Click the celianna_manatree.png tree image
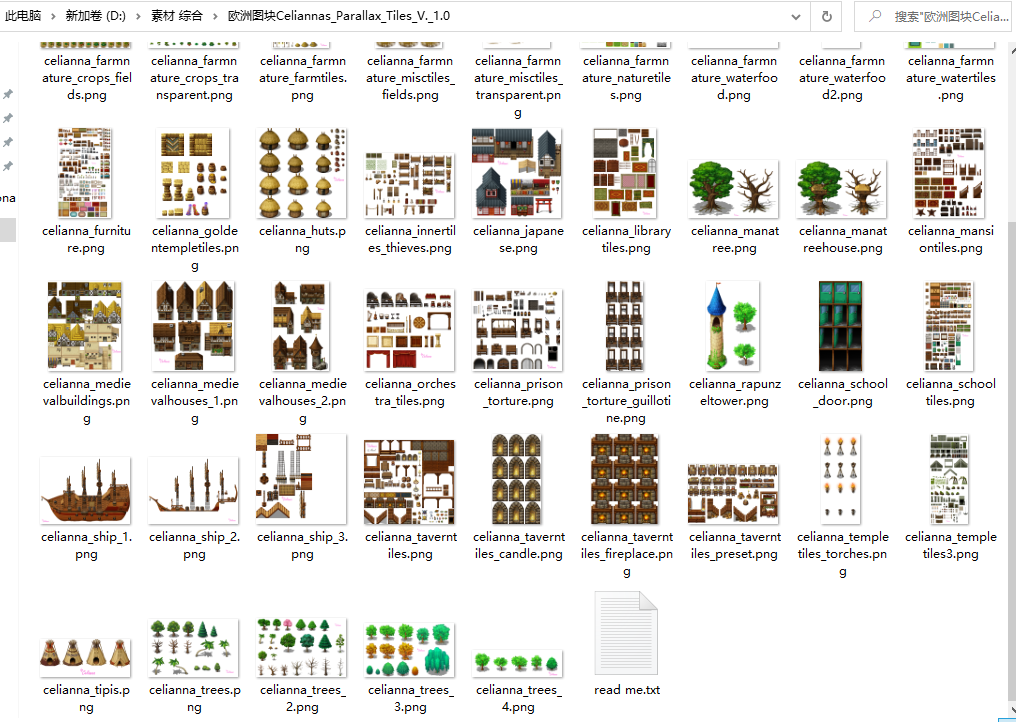 click(x=733, y=189)
